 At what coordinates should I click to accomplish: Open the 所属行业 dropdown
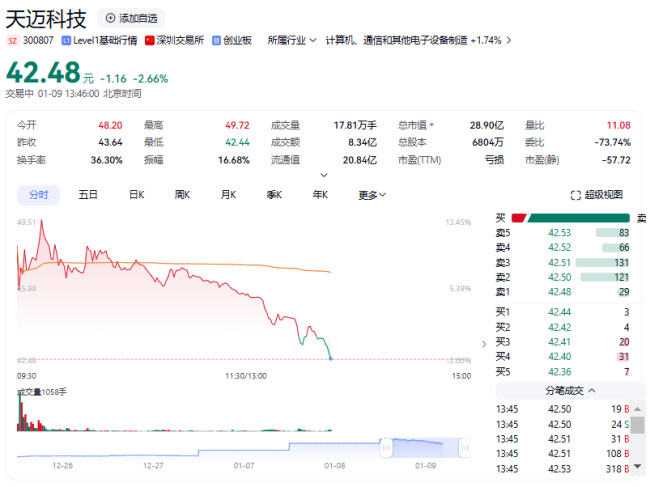[292, 41]
